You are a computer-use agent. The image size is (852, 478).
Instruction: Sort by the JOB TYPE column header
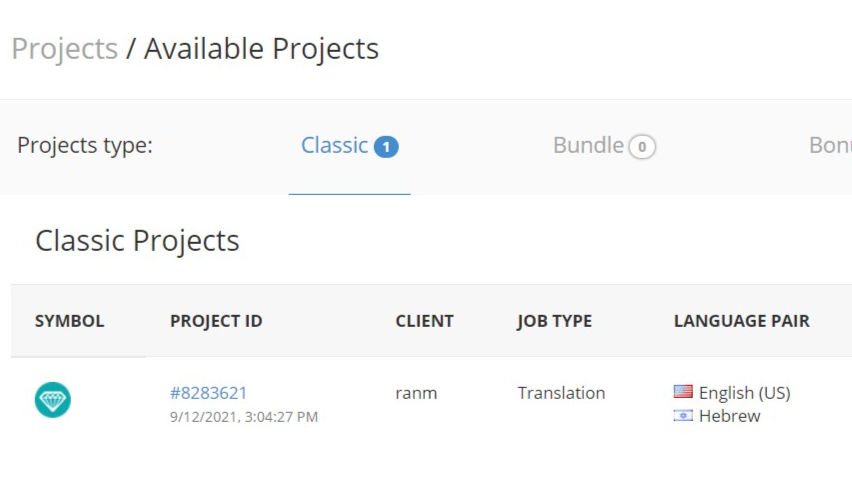pyautogui.click(x=554, y=321)
